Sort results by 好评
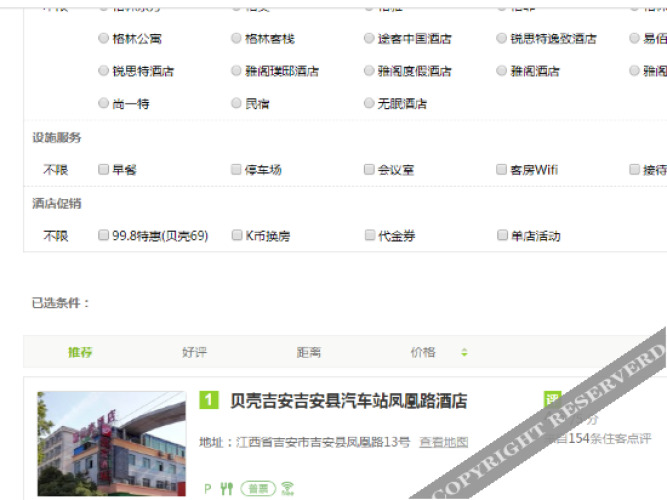The image size is (667, 500). tap(194, 352)
